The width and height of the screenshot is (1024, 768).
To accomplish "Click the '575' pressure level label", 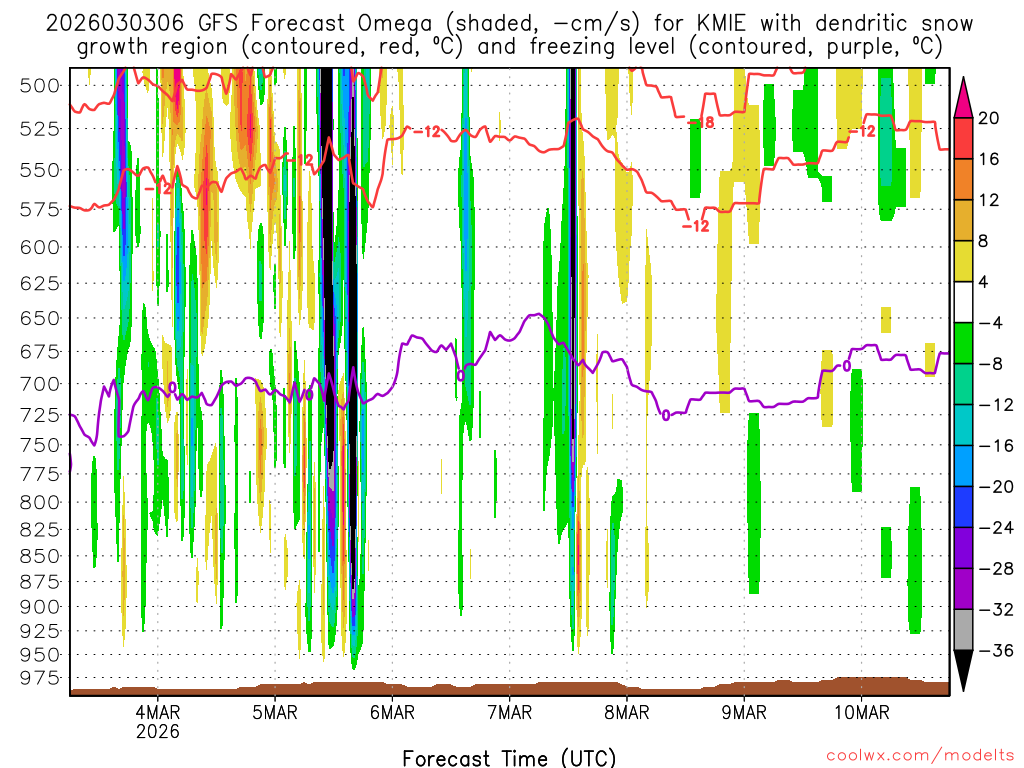I will [40, 210].
